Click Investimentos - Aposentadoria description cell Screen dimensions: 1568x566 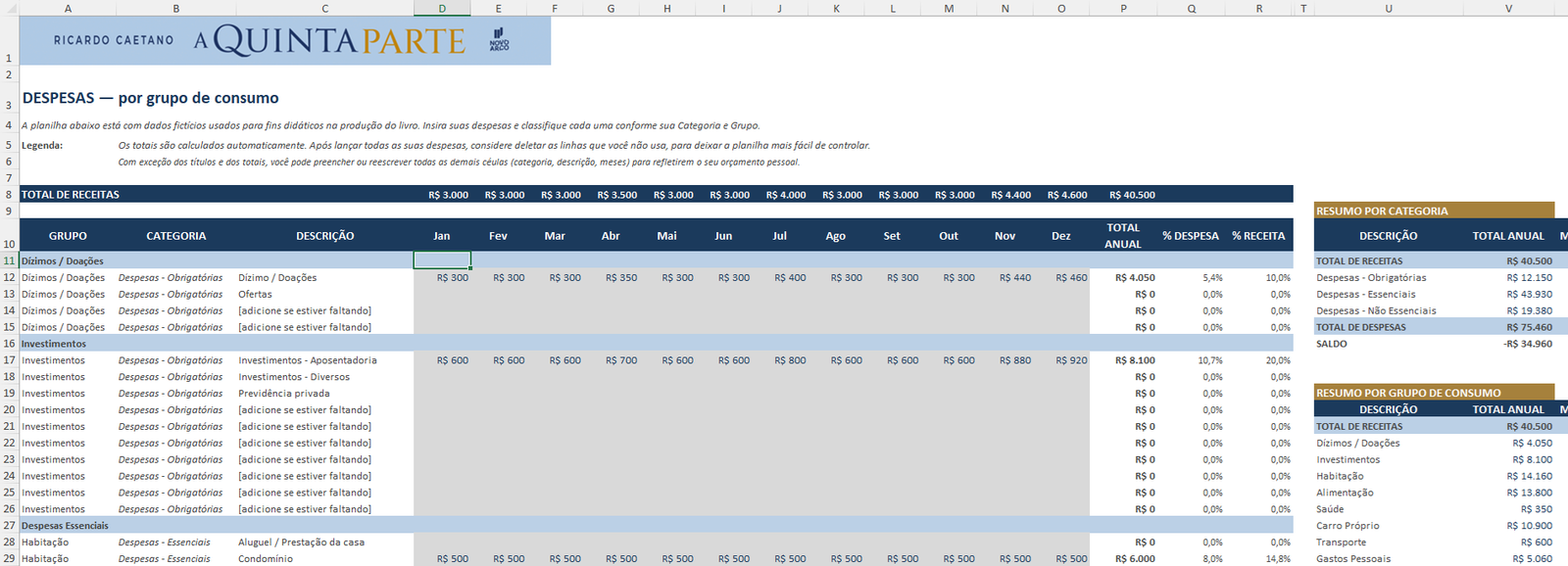coord(324,360)
